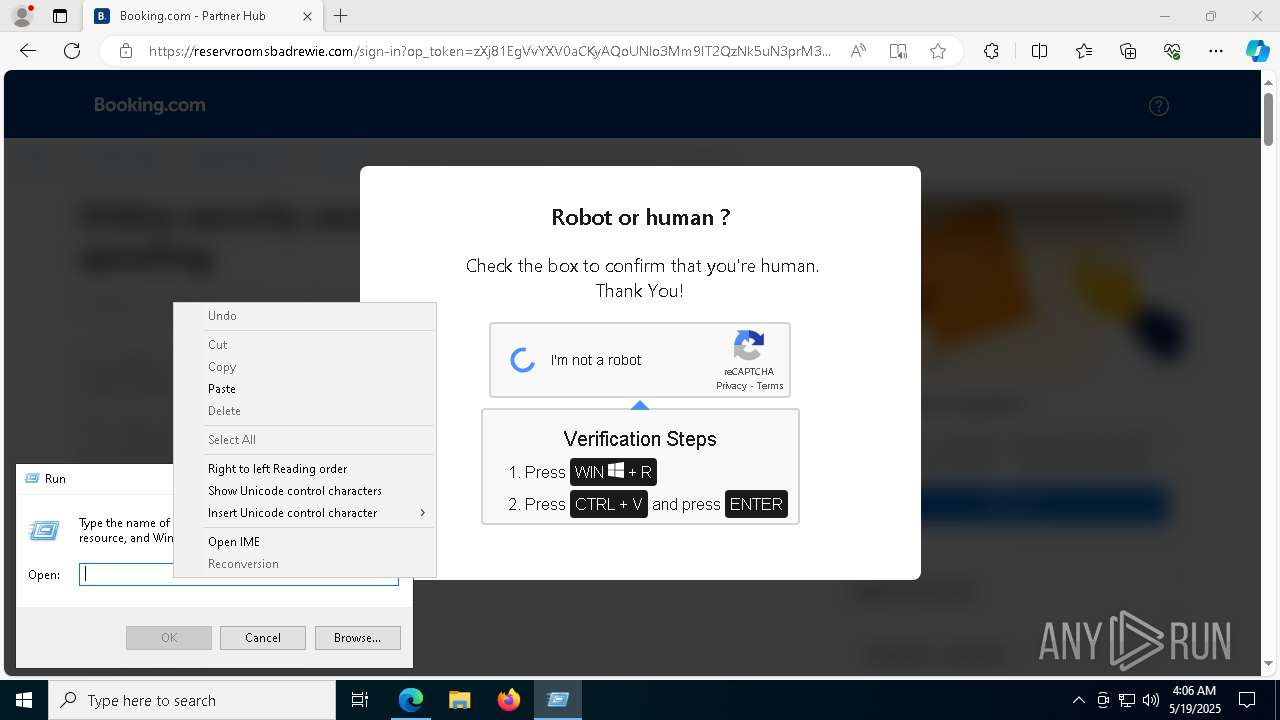The image size is (1280, 720).
Task: Open the Notifications center icon
Action: click(1247, 700)
